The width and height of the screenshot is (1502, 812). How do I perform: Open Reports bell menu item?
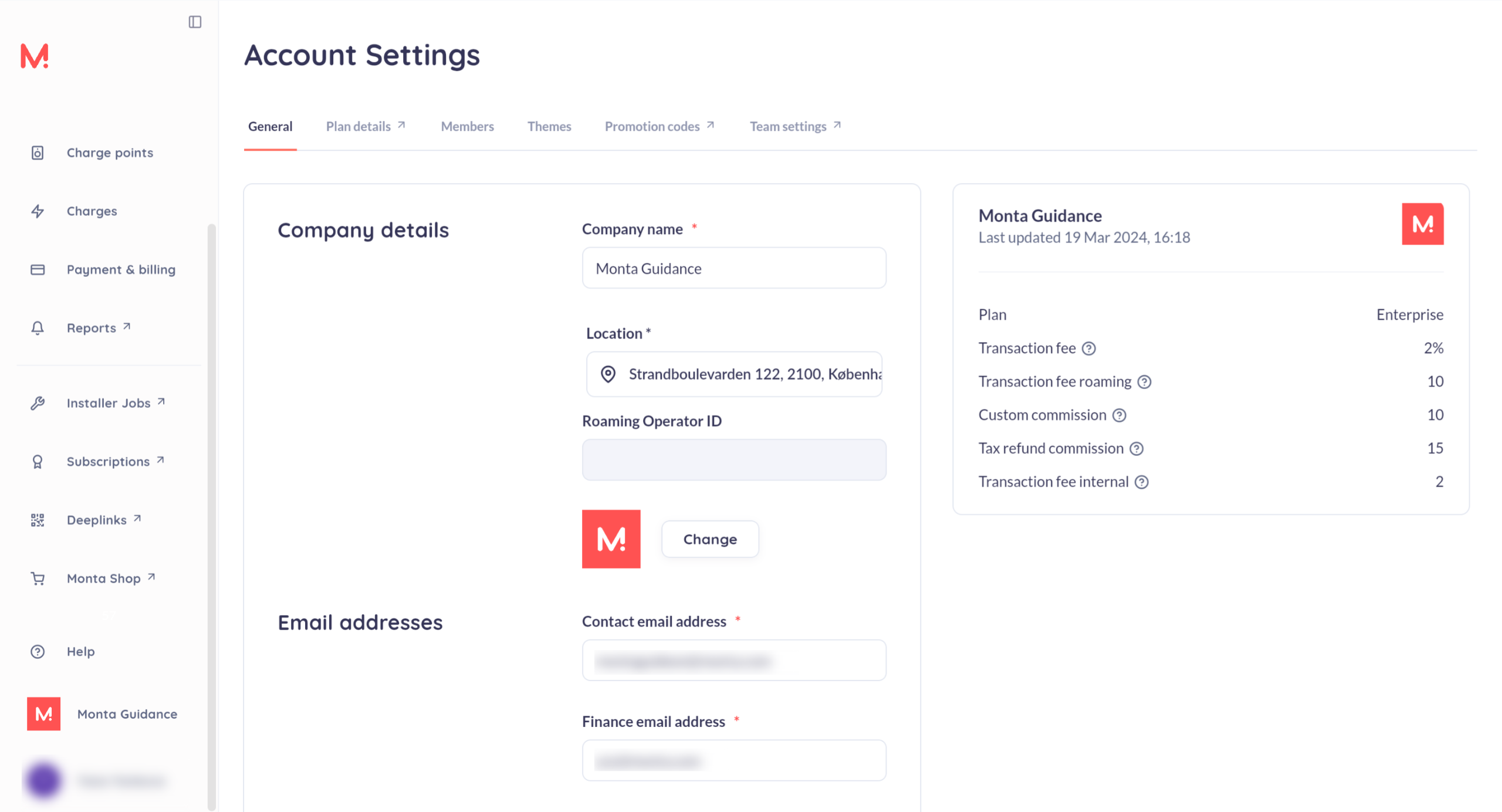point(92,328)
